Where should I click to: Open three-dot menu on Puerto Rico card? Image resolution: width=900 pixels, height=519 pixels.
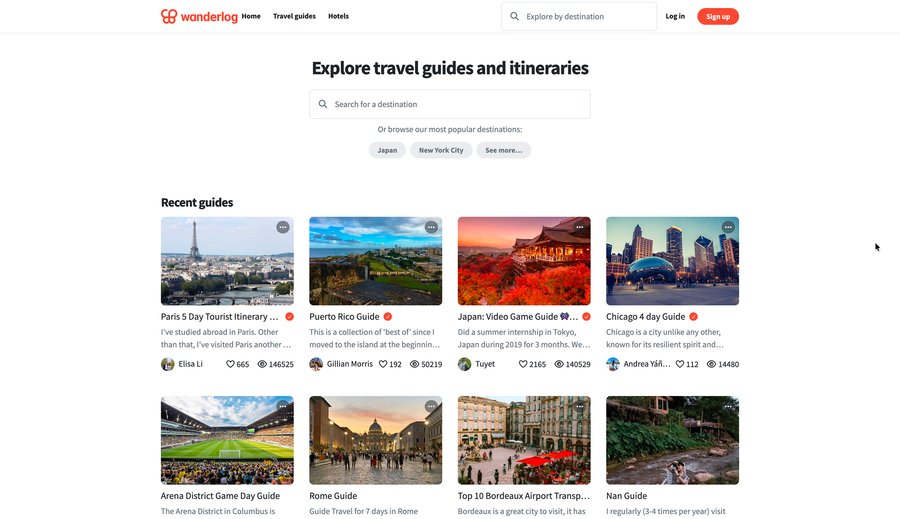tap(431, 227)
